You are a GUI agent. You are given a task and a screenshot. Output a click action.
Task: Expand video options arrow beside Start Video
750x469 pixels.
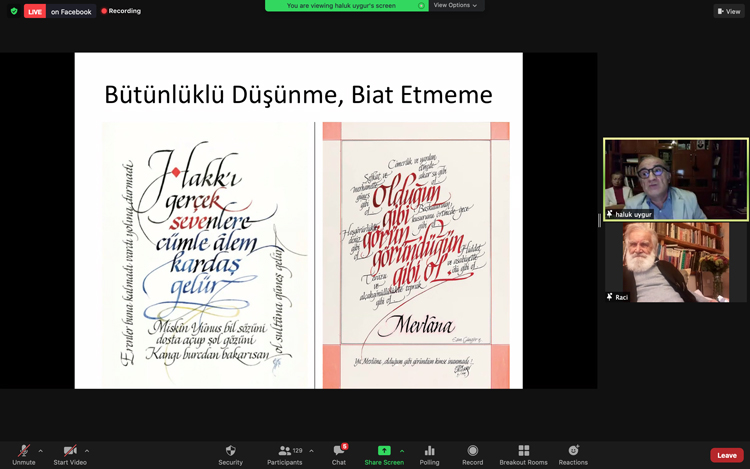pyautogui.click(x=87, y=451)
